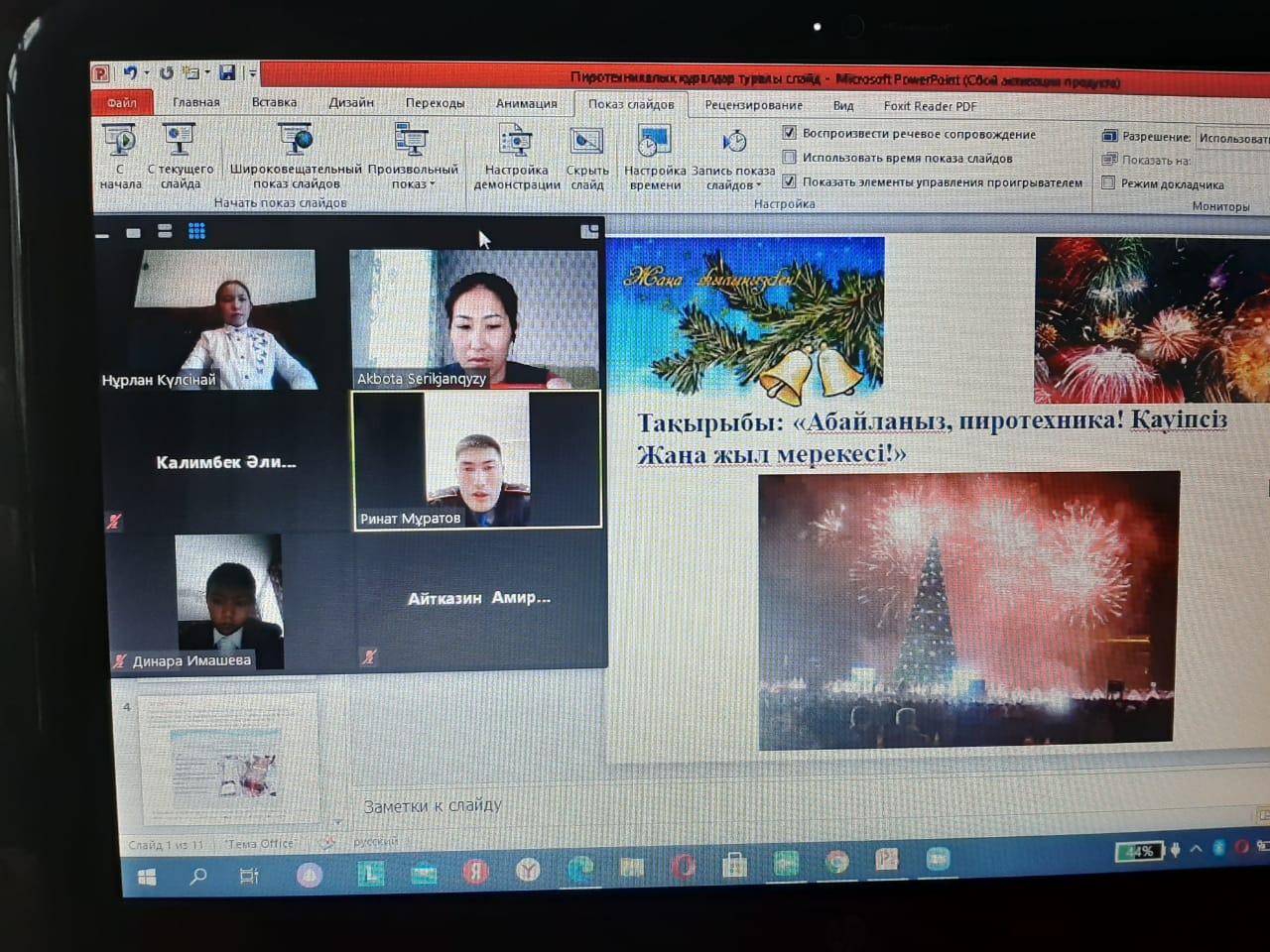This screenshot has width=1270, height=952.
Task: Click the Save icon in quick access toolbar
Action: click(227, 72)
